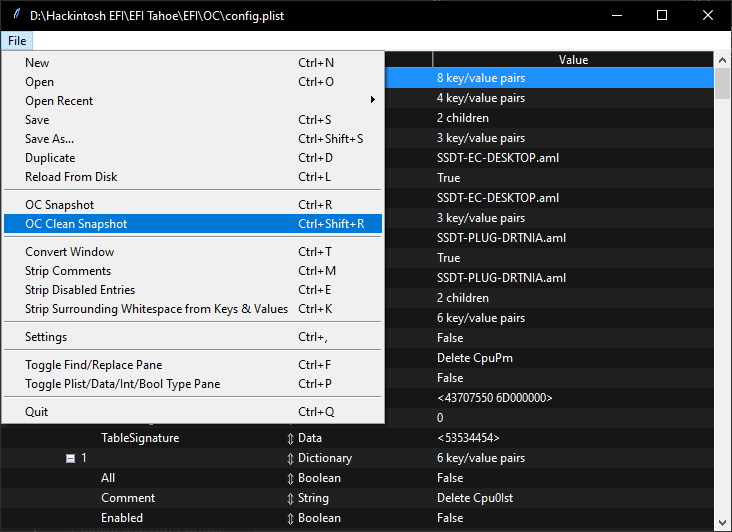Toggle Plist/Data/Int/Bool Type Pane

click(x=193, y=384)
